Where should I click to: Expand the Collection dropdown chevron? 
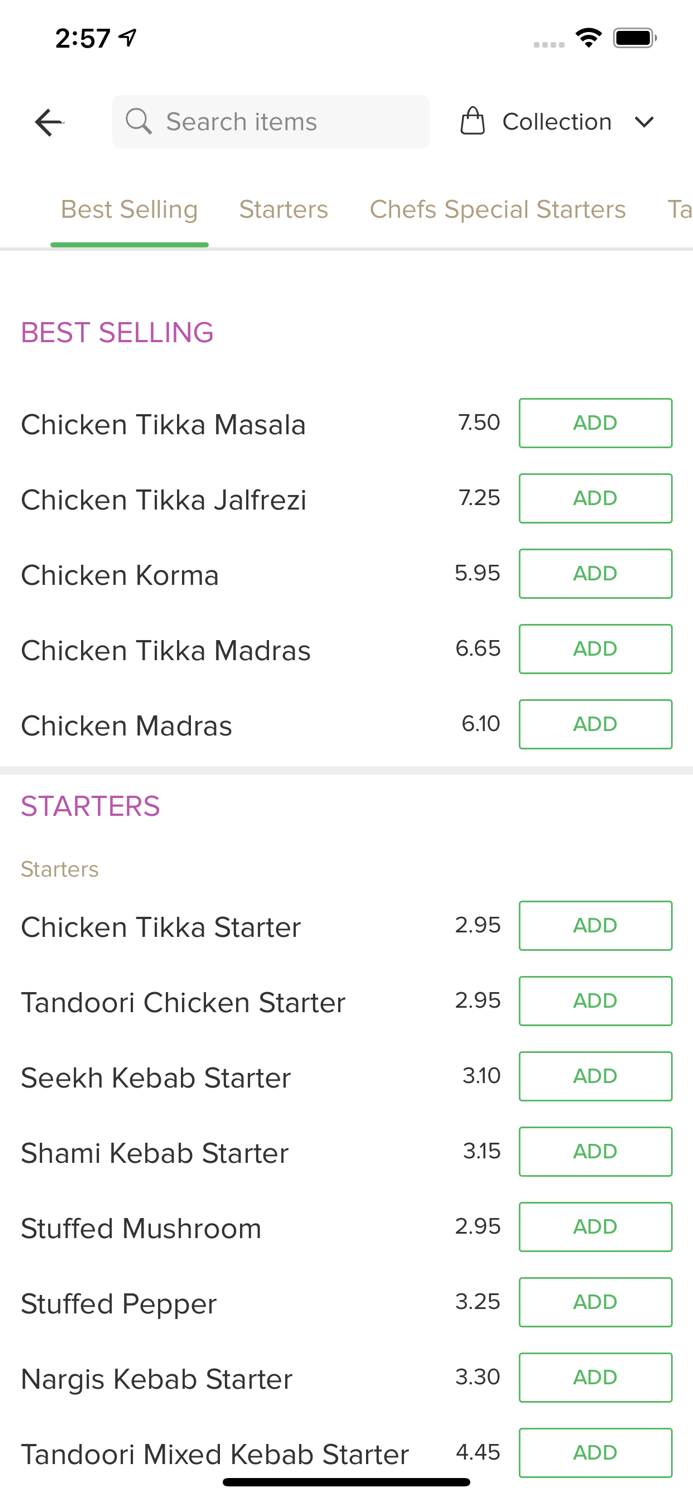[x=644, y=122]
